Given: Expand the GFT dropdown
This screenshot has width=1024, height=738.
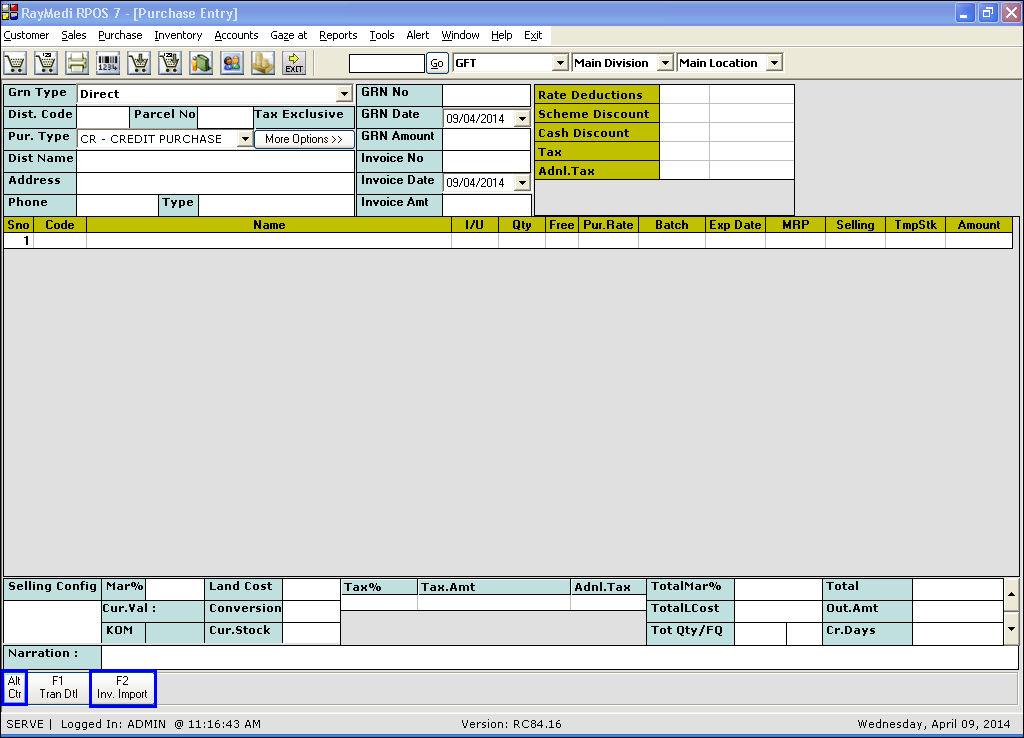Looking at the screenshot, I should tap(560, 63).
